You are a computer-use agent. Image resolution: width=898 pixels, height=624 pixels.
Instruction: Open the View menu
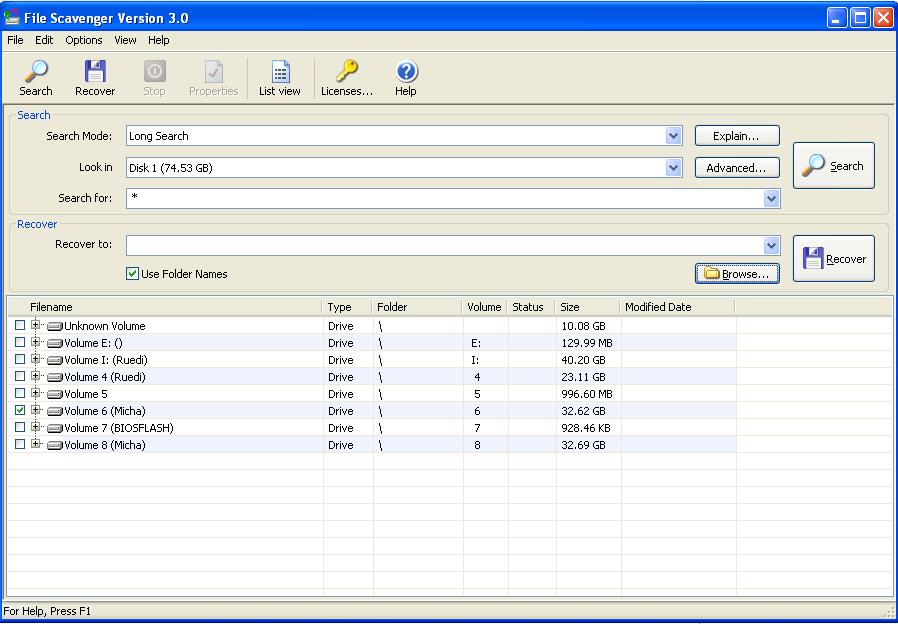125,40
